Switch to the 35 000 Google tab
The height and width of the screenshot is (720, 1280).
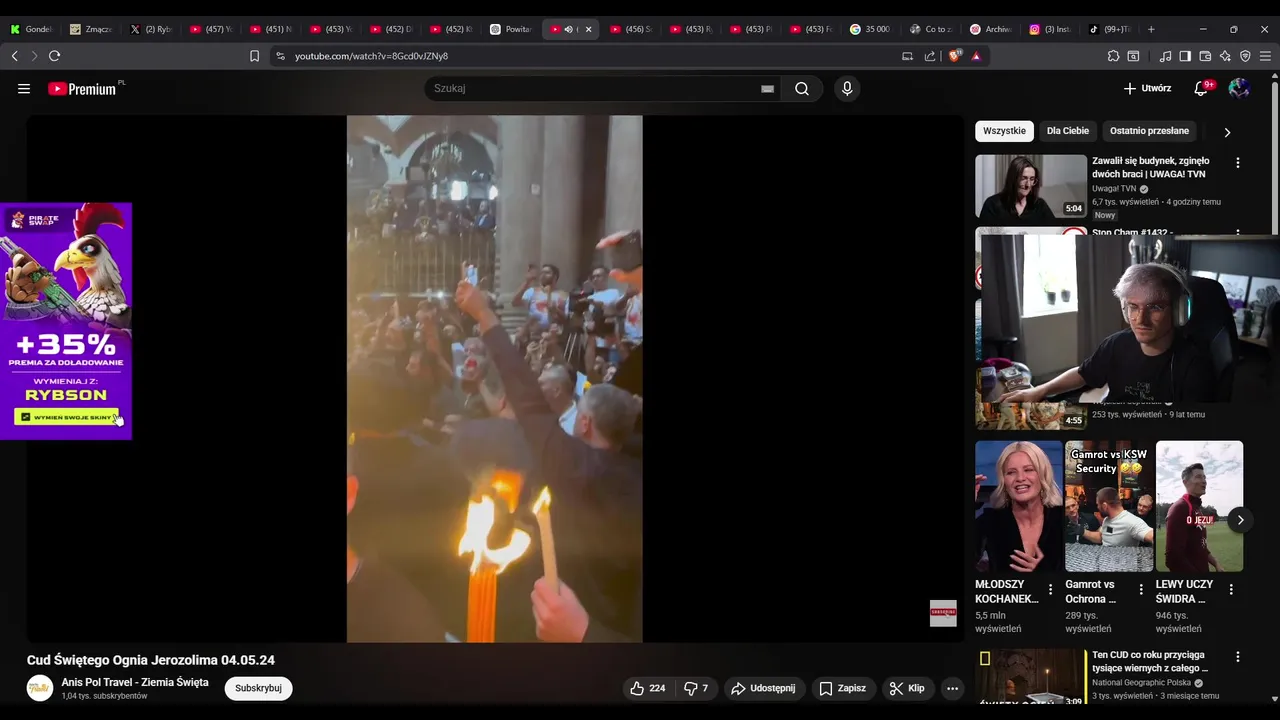click(x=870, y=29)
